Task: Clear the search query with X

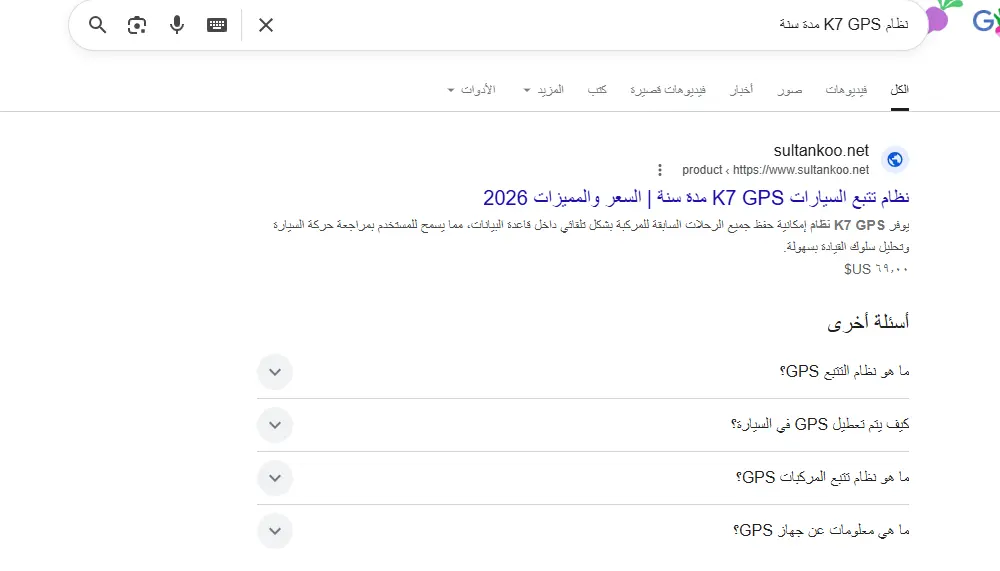Action: 266,25
